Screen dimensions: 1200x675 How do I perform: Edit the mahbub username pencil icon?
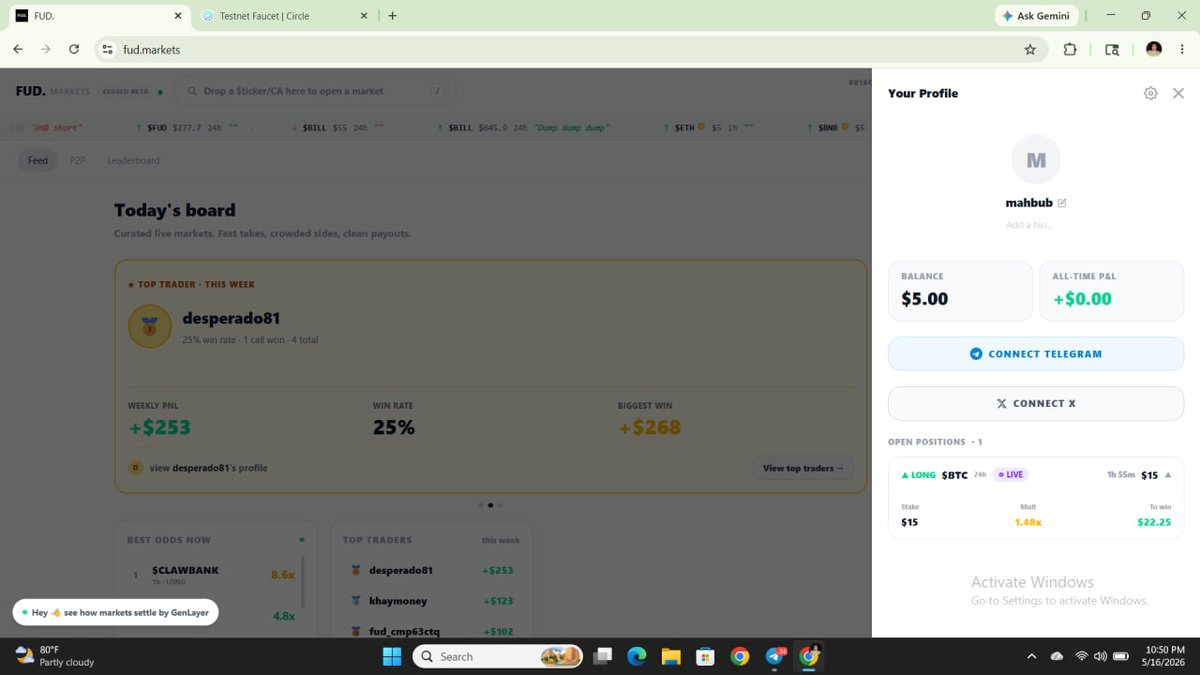(1062, 203)
